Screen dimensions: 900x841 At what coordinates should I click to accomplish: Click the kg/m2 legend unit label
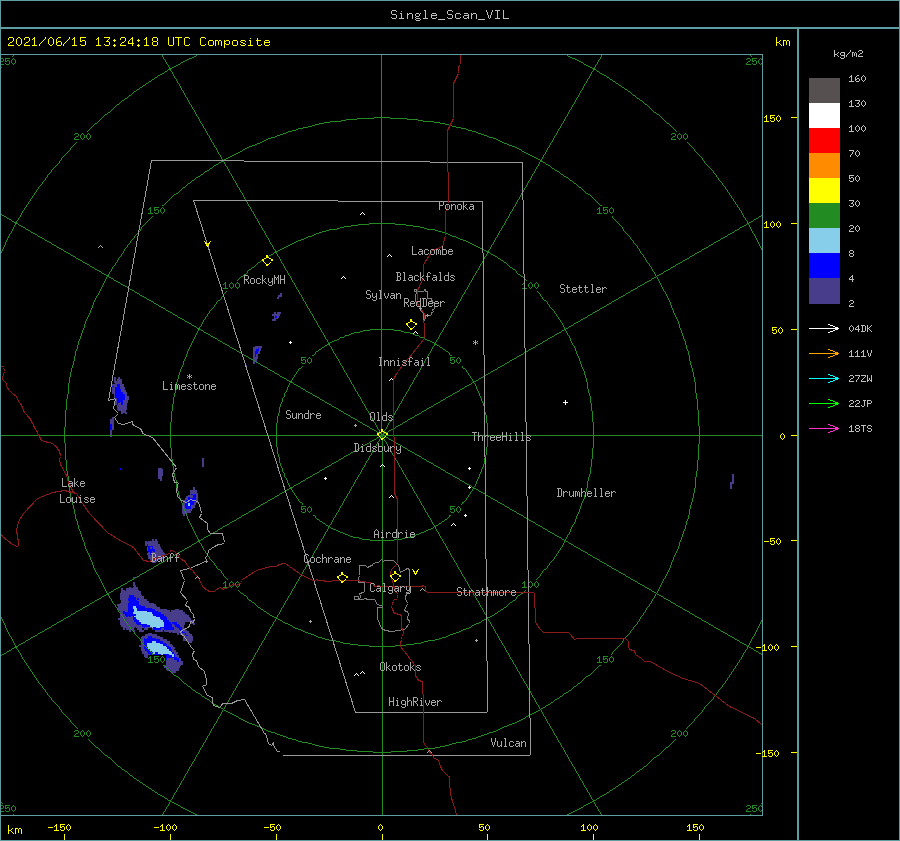(x=848, y=54)
